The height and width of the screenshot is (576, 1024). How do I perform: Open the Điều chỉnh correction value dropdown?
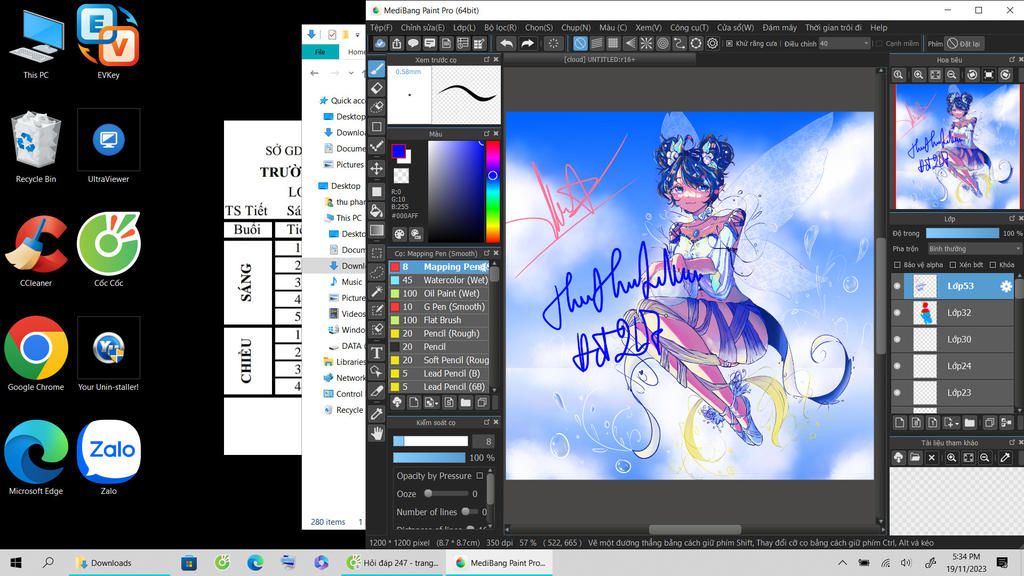(844, 44)
